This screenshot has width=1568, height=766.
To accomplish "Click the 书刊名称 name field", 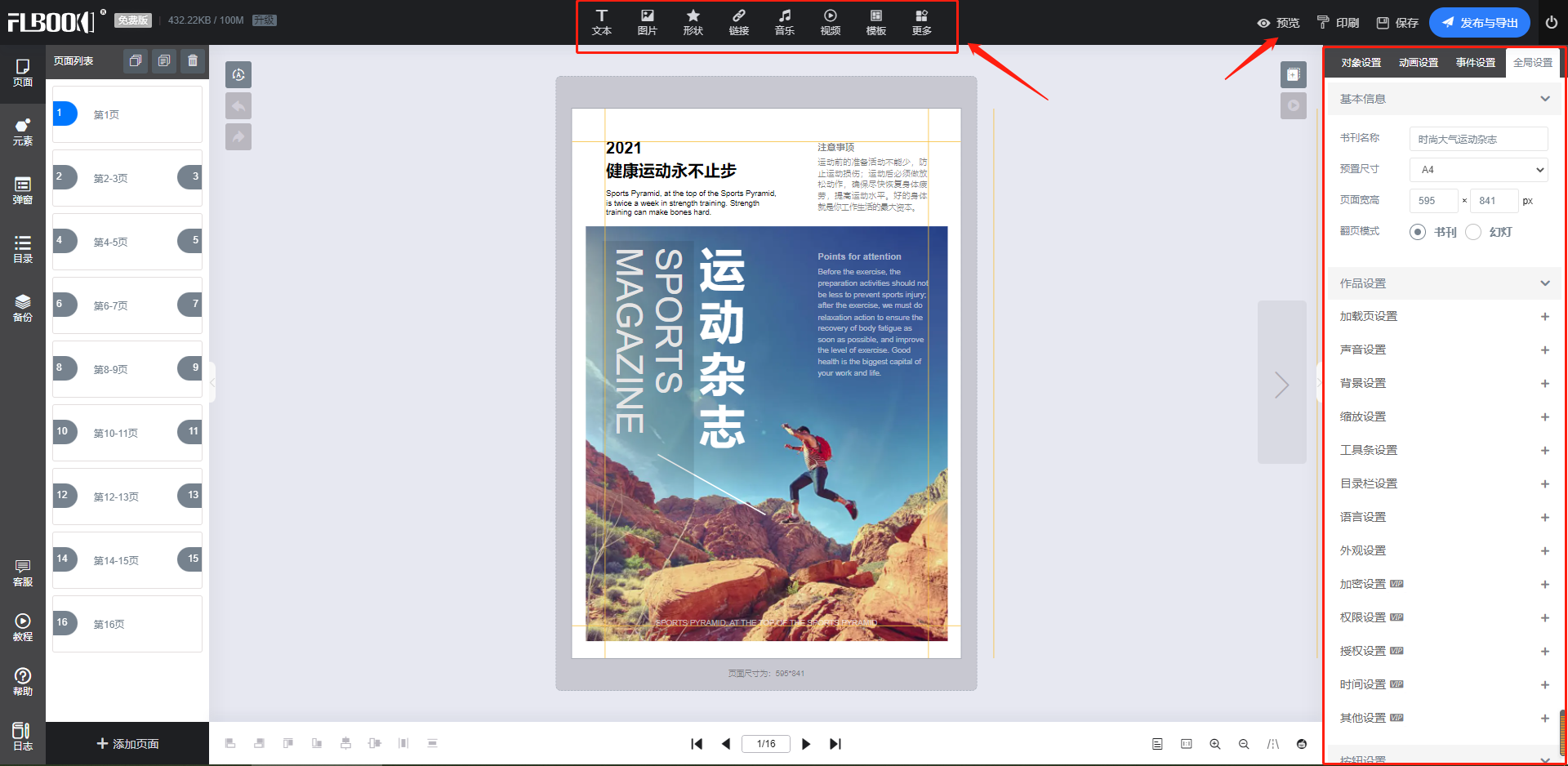I will [x=1479, y=139].
